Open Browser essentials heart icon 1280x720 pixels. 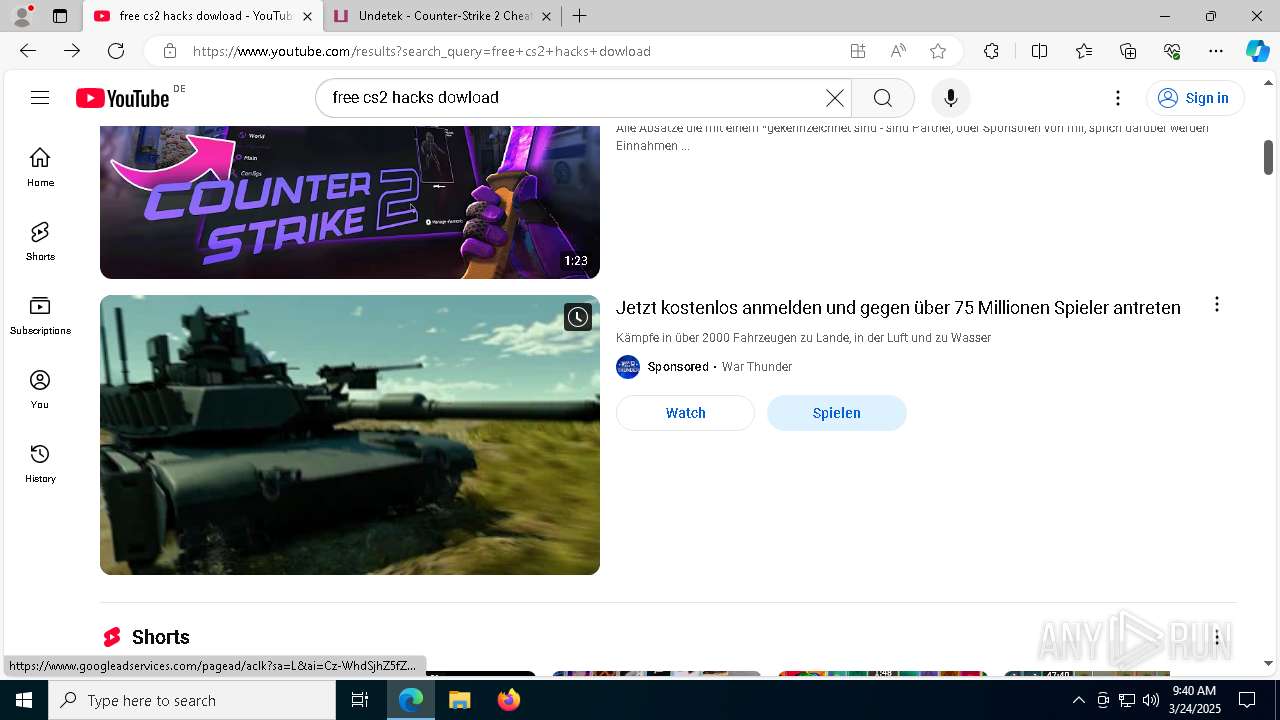(x=1172, y=51)
